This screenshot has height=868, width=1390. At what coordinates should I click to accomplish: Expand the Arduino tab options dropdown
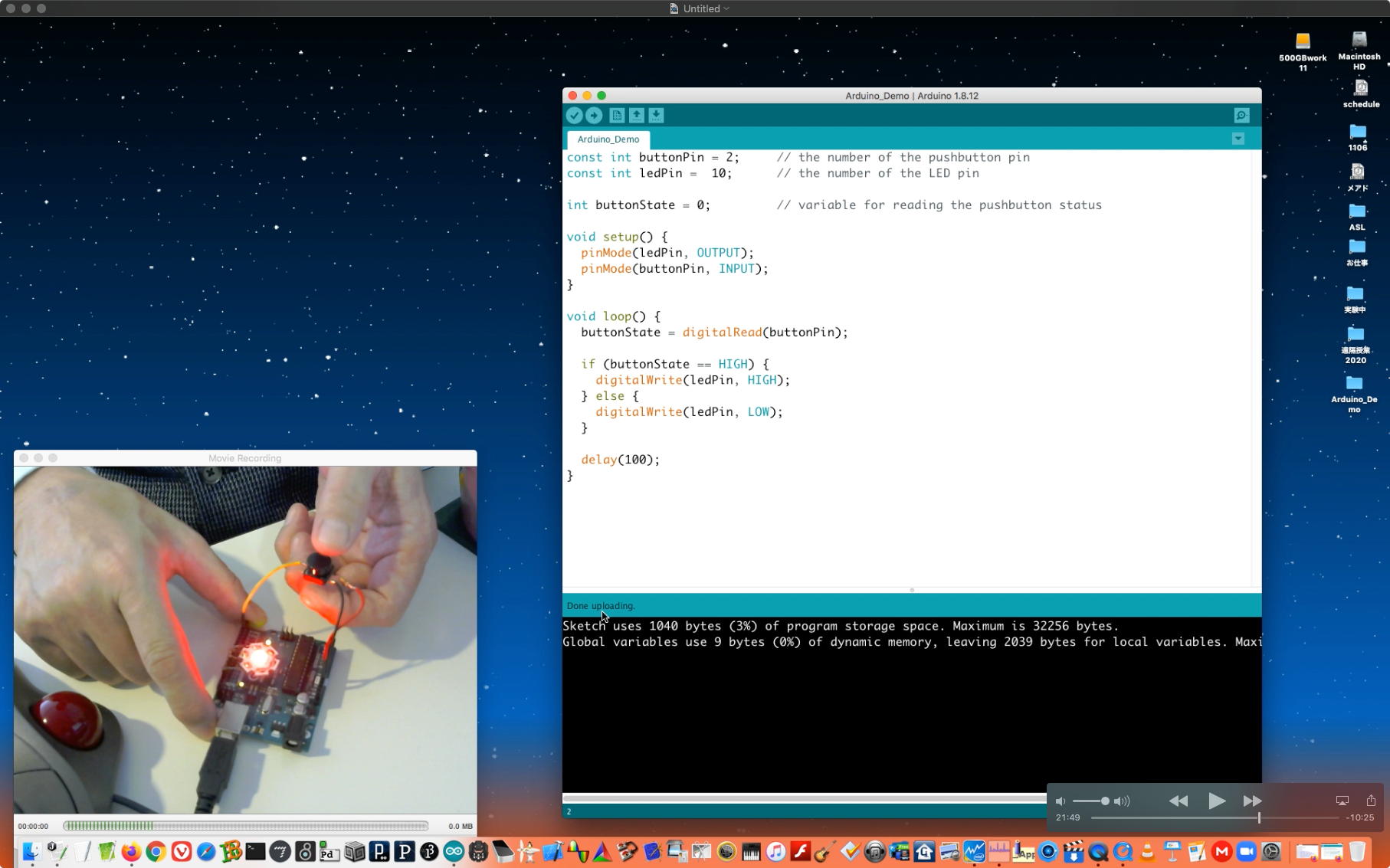[x=1238, y=139]
